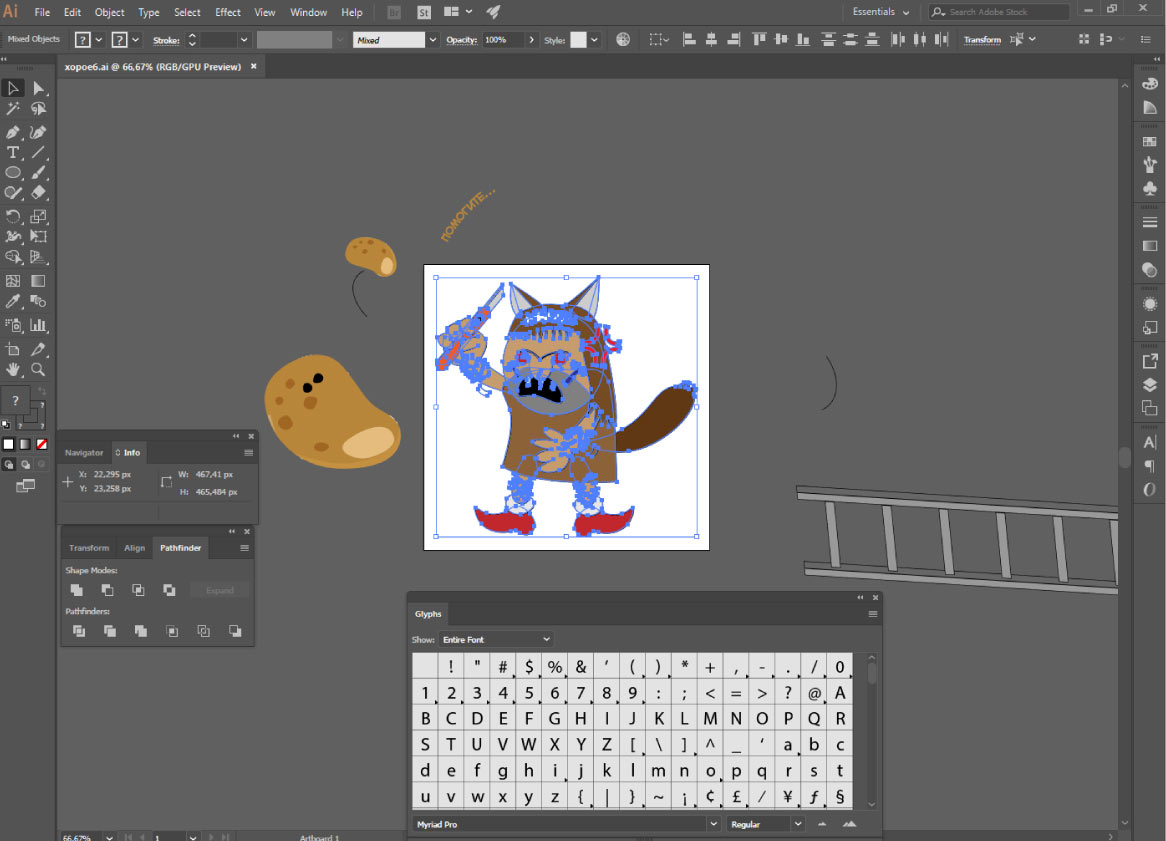Open the Effect menu
Screen dimensions: 1166x841
point(228,12)
